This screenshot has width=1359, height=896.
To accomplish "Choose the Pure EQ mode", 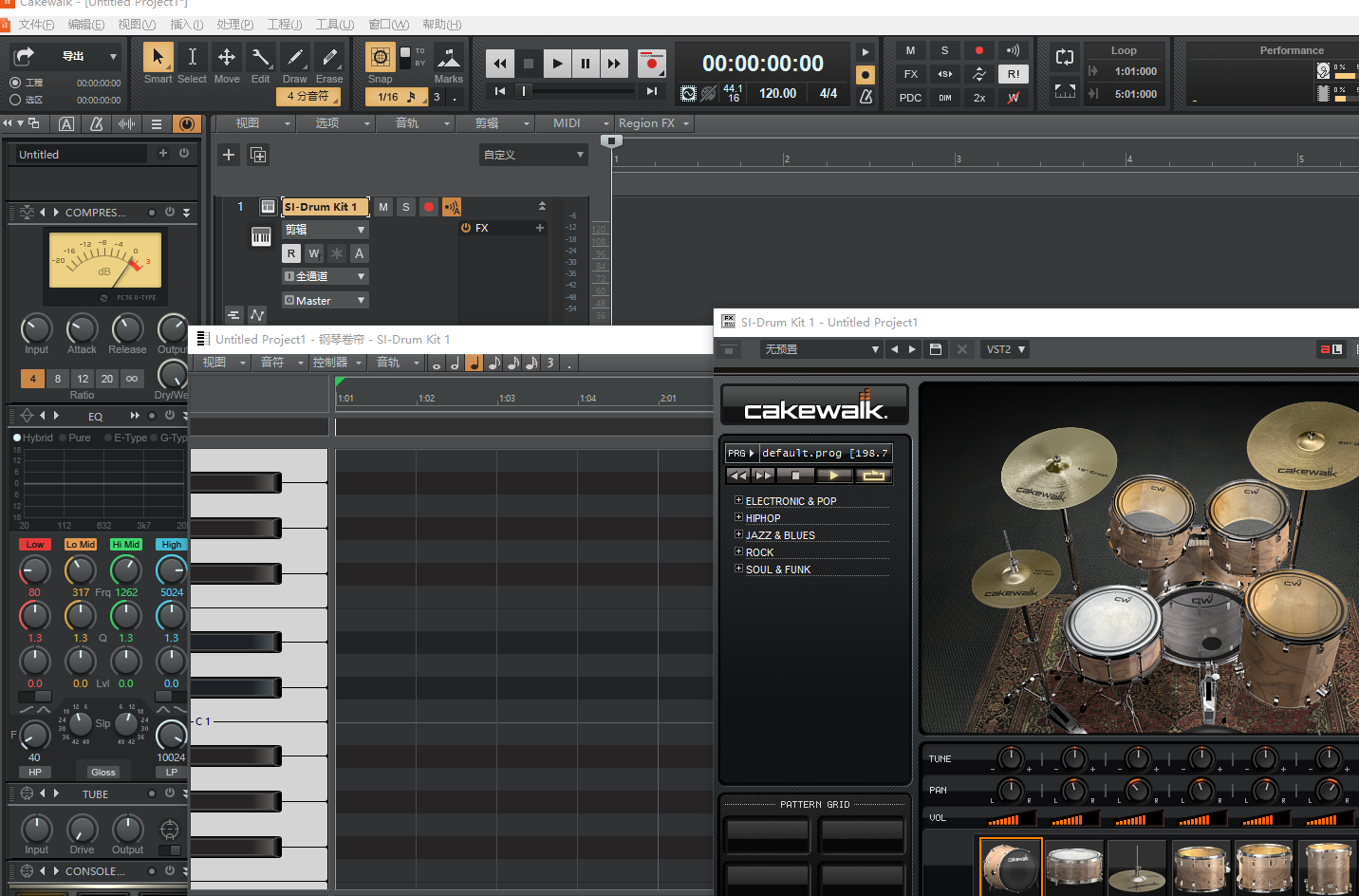I will (x=75, y=438).
